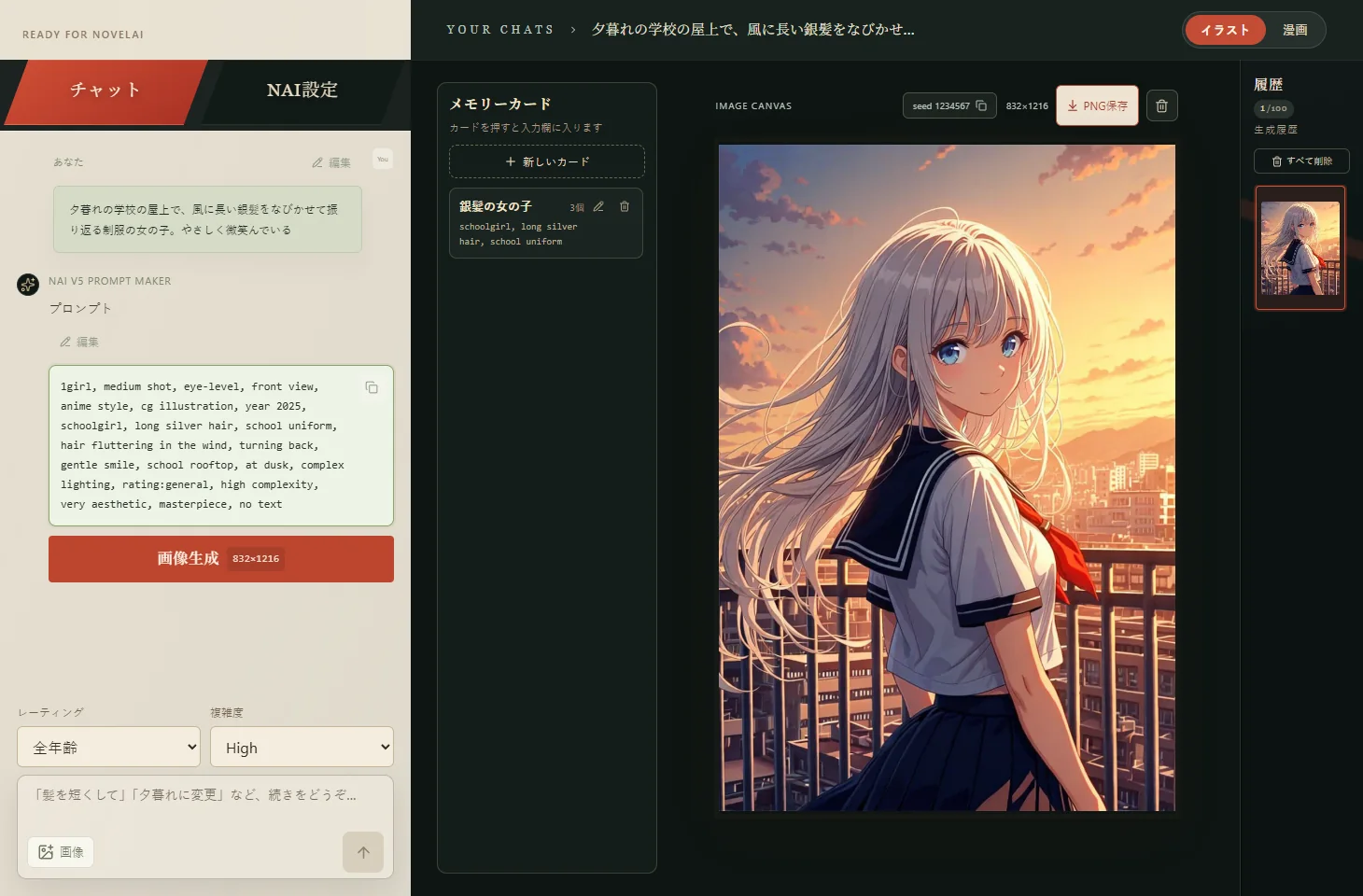This screenshot has height=896, width=1363.
Task: Switch to 漫画 mode
Action: [x=1295, y=30]
